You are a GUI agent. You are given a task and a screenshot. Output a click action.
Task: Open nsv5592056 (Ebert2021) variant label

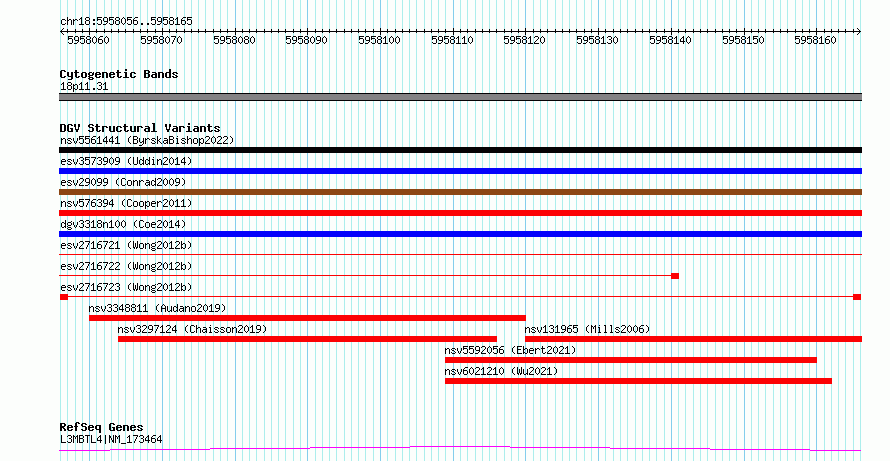tap(510, 350)
